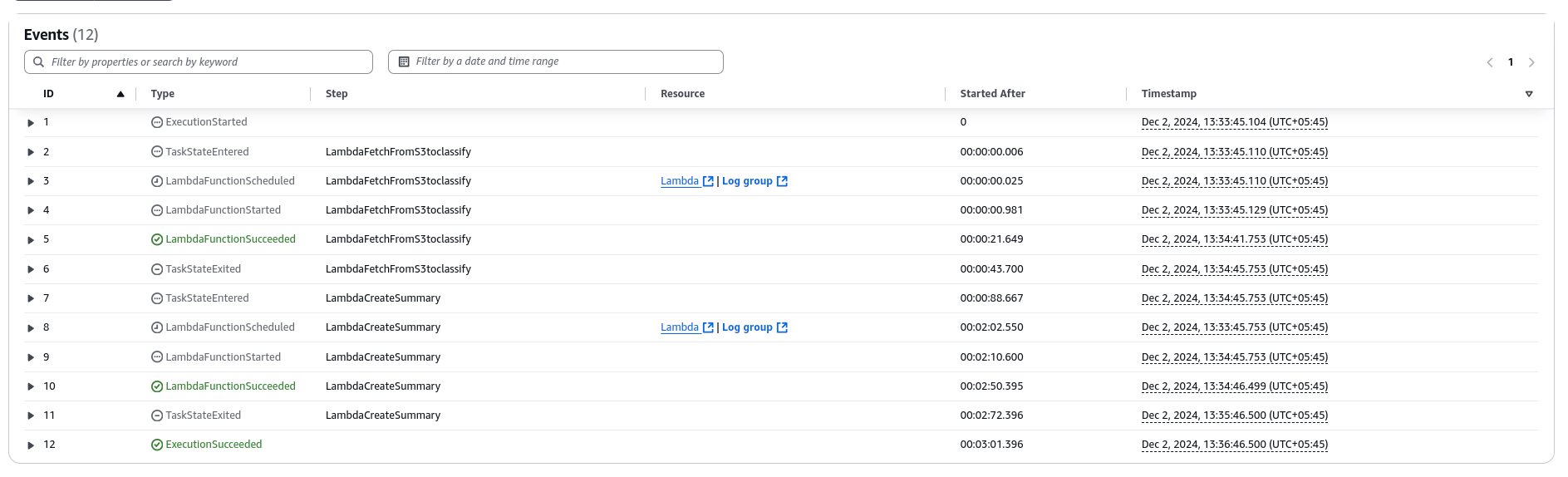Focus the keyword search filter field

point(208,62)
